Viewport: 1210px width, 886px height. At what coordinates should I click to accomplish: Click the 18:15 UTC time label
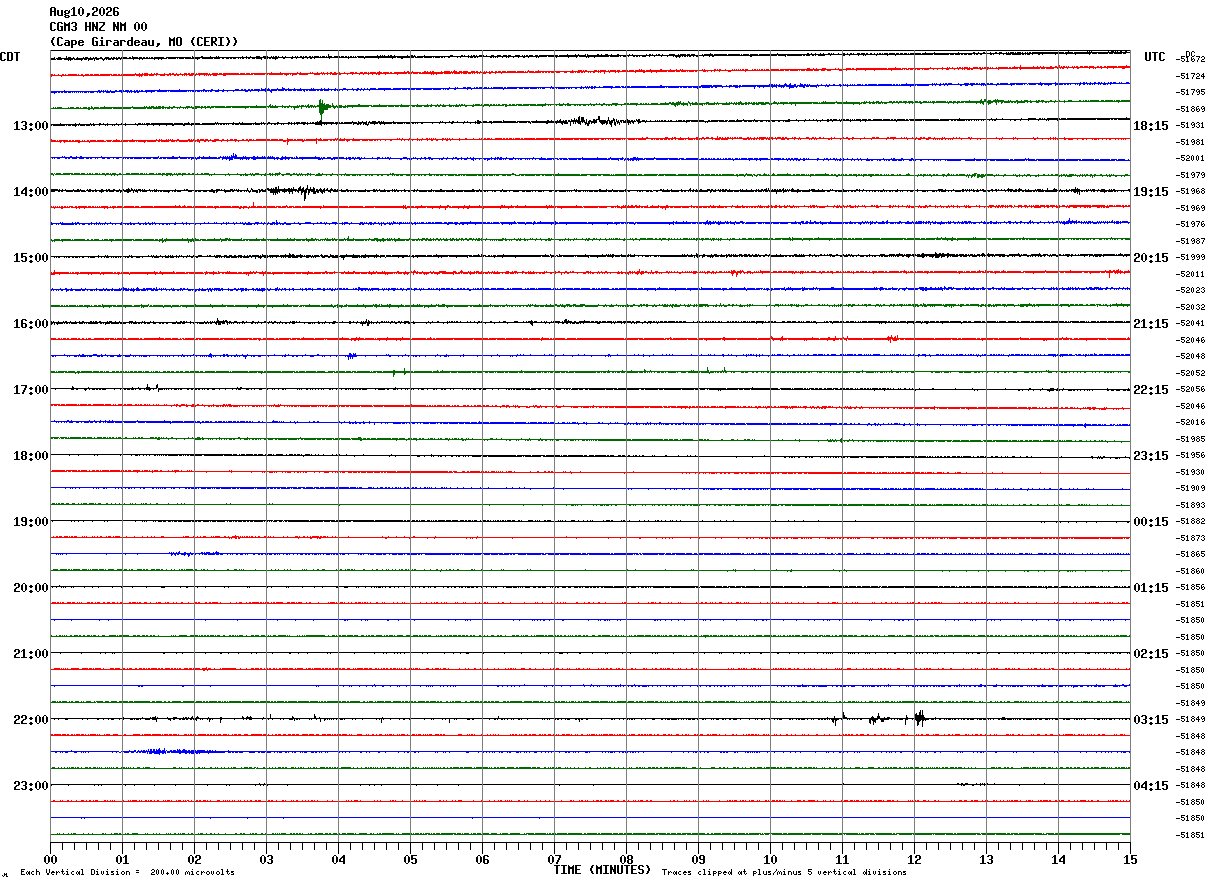click(x=1151, y=126)
